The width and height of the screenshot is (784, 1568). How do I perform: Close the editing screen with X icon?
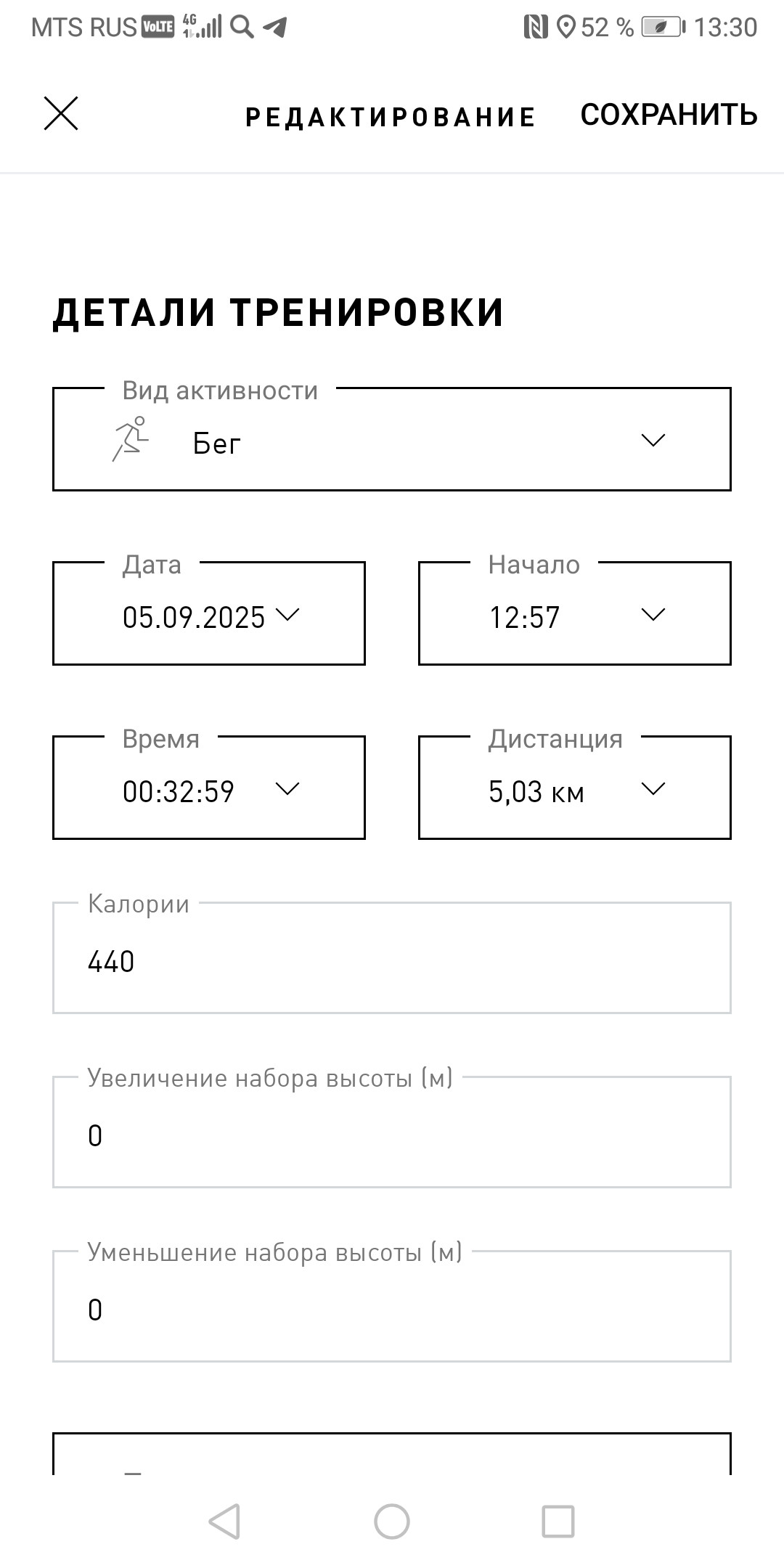pos(61,114)
